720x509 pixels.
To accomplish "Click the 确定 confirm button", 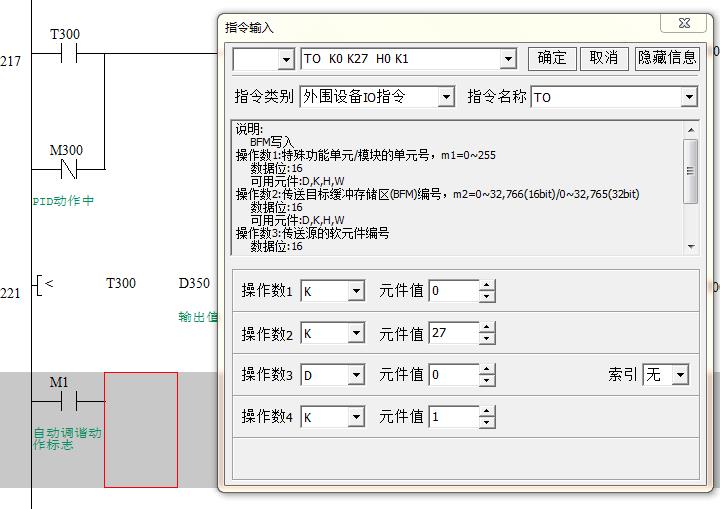I will click(x=552, y=58).
